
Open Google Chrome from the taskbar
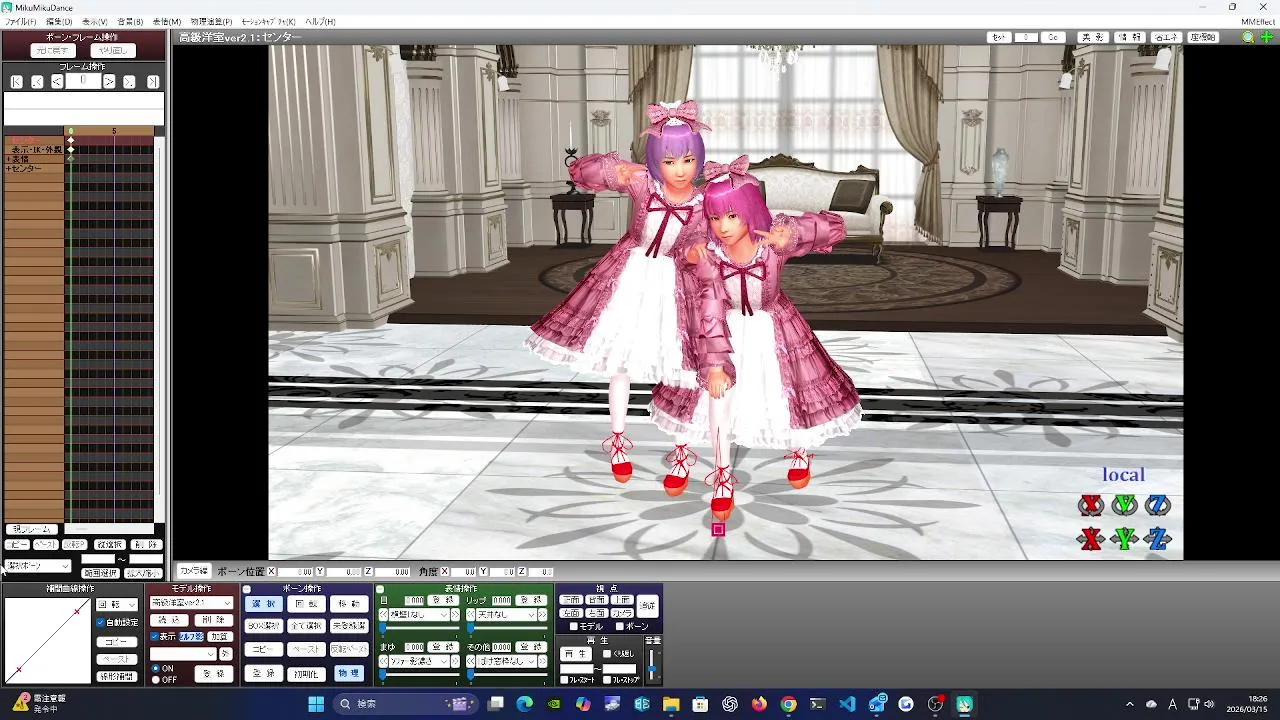pyautogui.click(x=788, y=704)
